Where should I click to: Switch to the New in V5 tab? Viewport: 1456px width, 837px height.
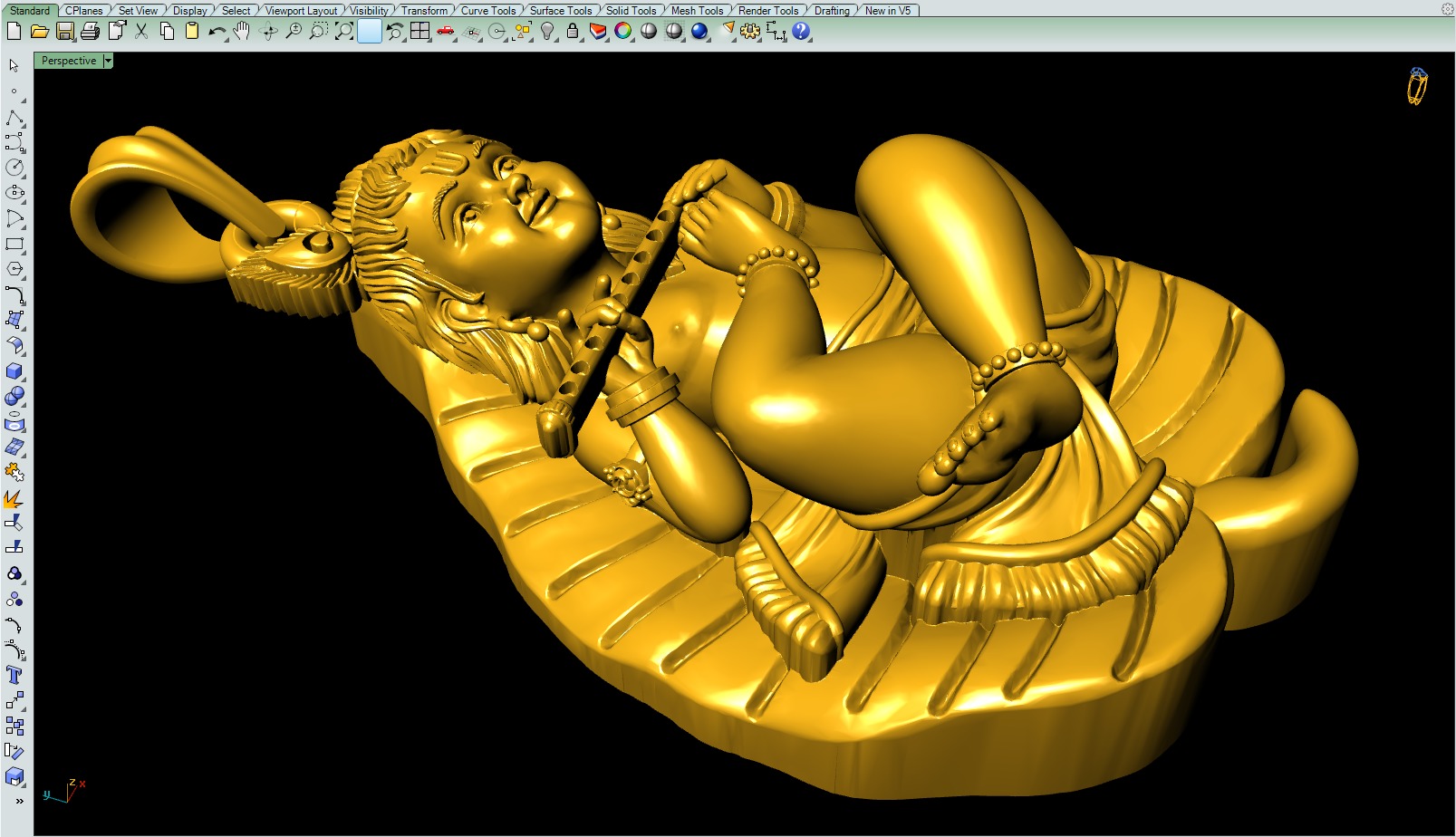click(x=888, y=11)
